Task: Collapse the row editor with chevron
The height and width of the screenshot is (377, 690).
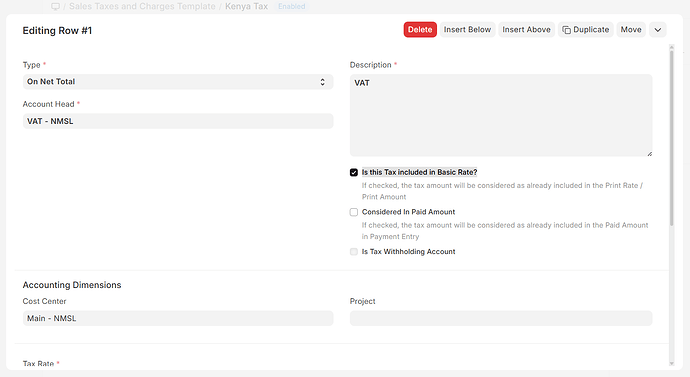Action: coord(658,29)
